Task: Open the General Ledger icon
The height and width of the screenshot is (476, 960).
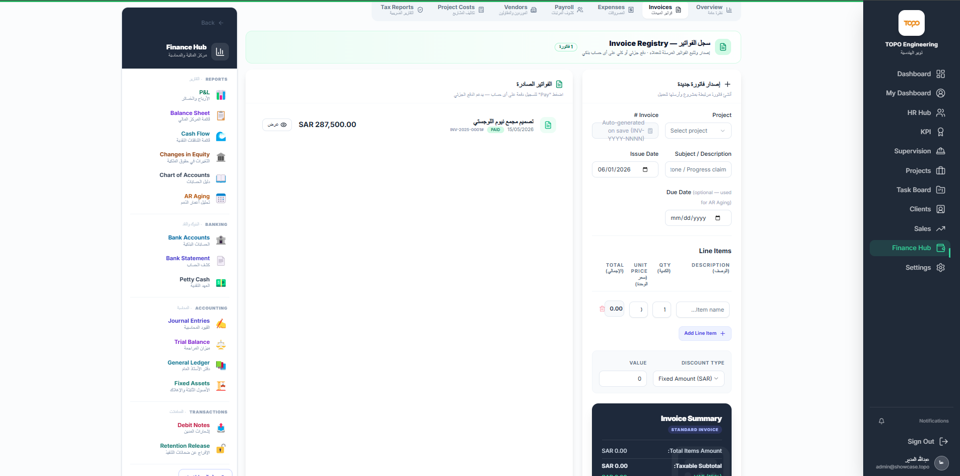Action: click(221, 365)
